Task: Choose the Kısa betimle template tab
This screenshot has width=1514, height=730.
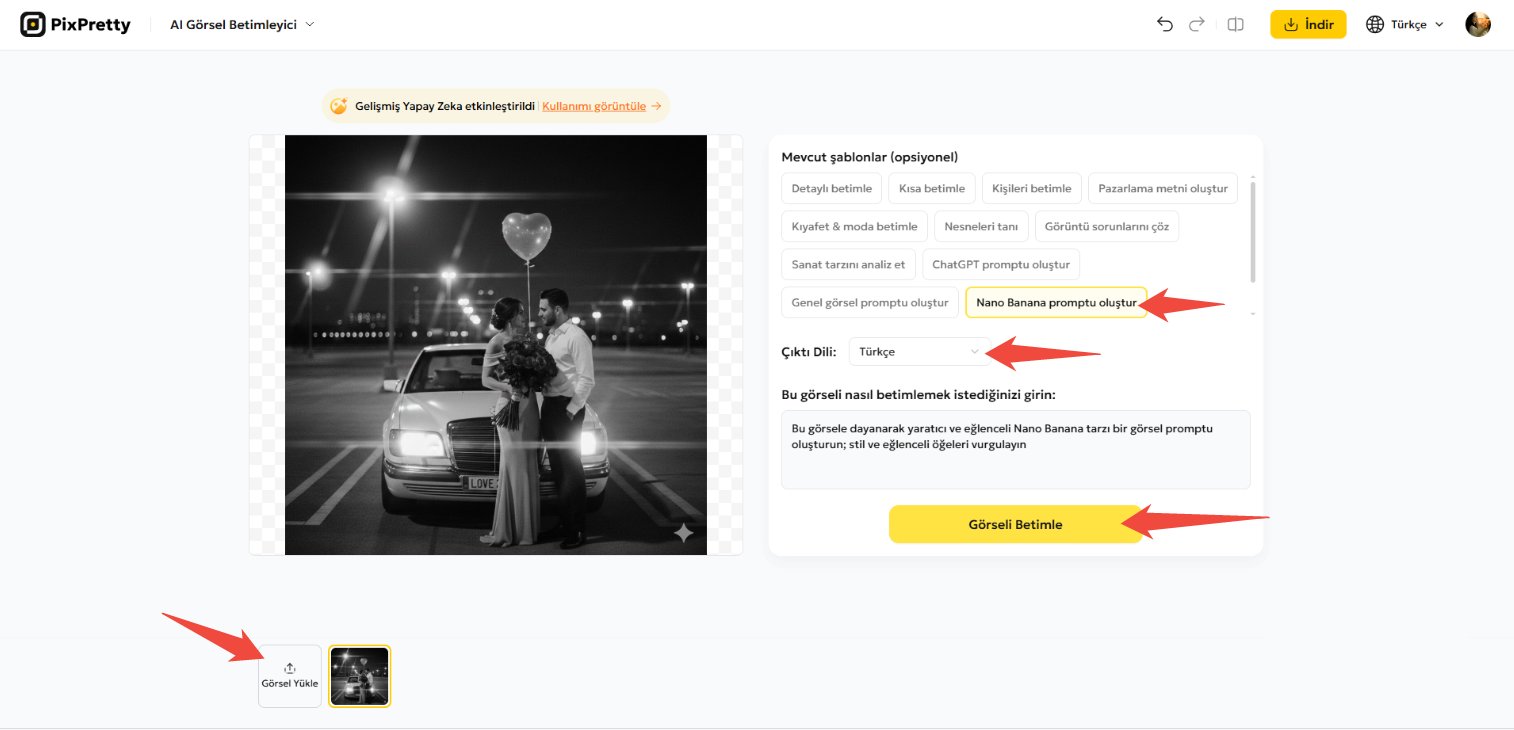Action: click(x=931, y=188)
